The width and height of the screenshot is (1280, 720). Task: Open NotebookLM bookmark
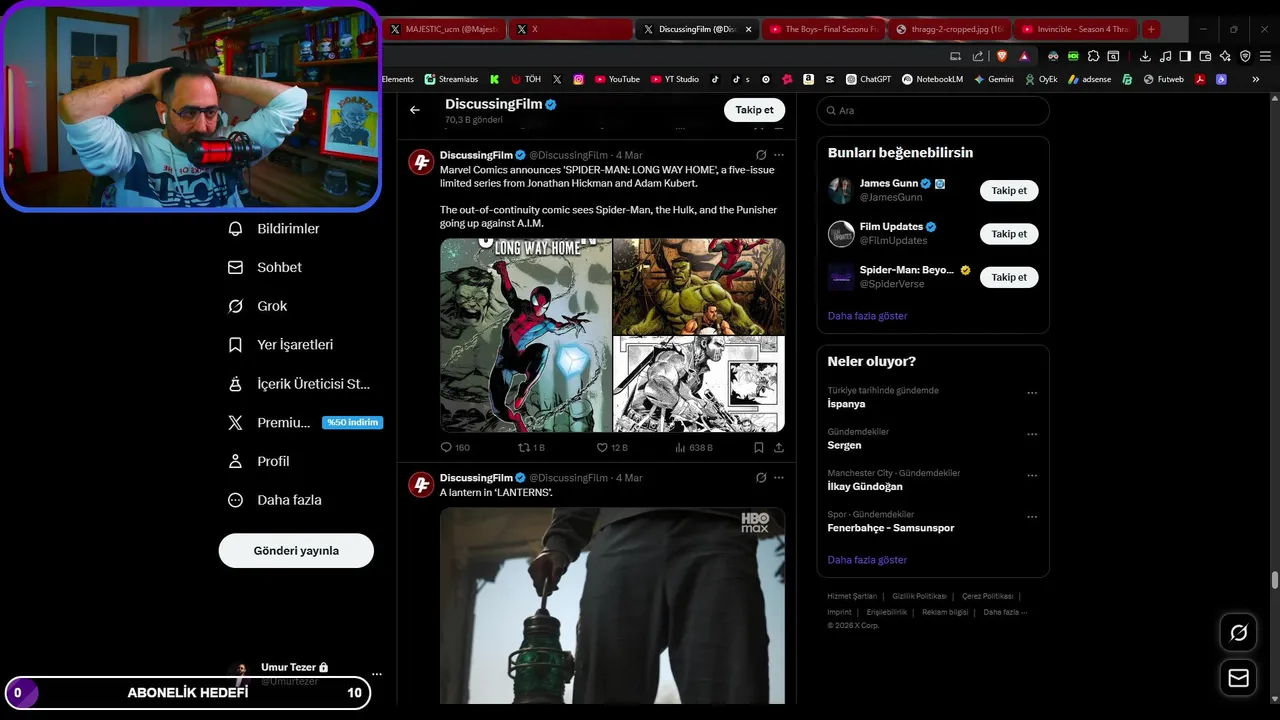click(x=932, y=79)
